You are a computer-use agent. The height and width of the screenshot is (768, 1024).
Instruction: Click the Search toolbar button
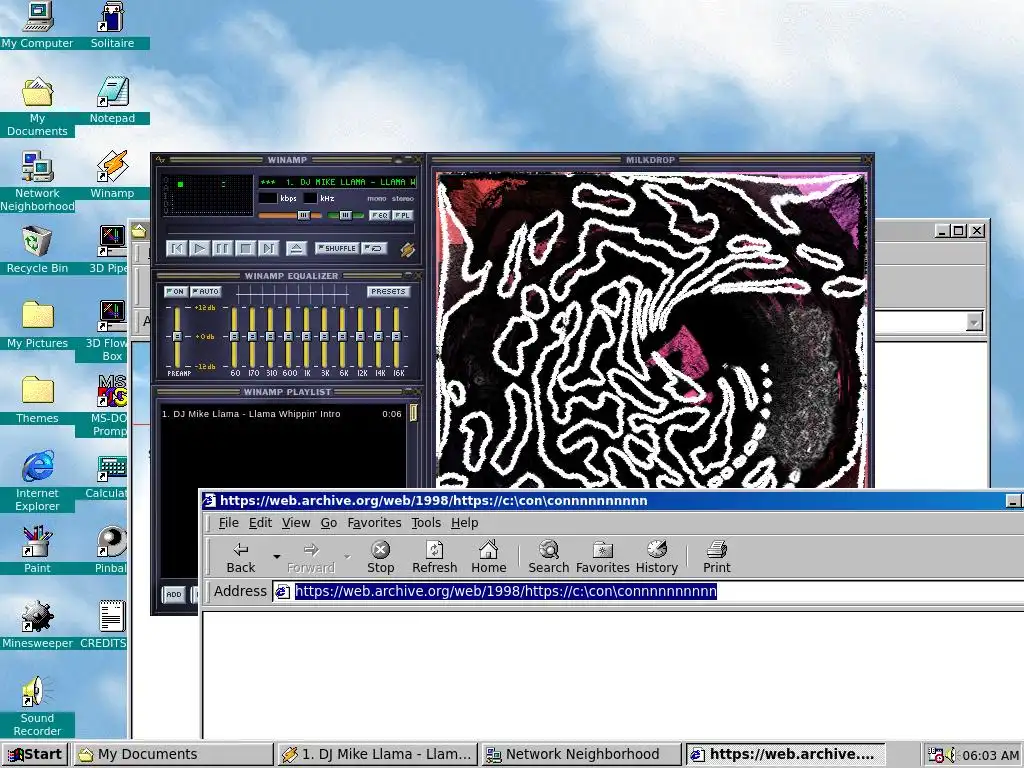coord(549,557)
